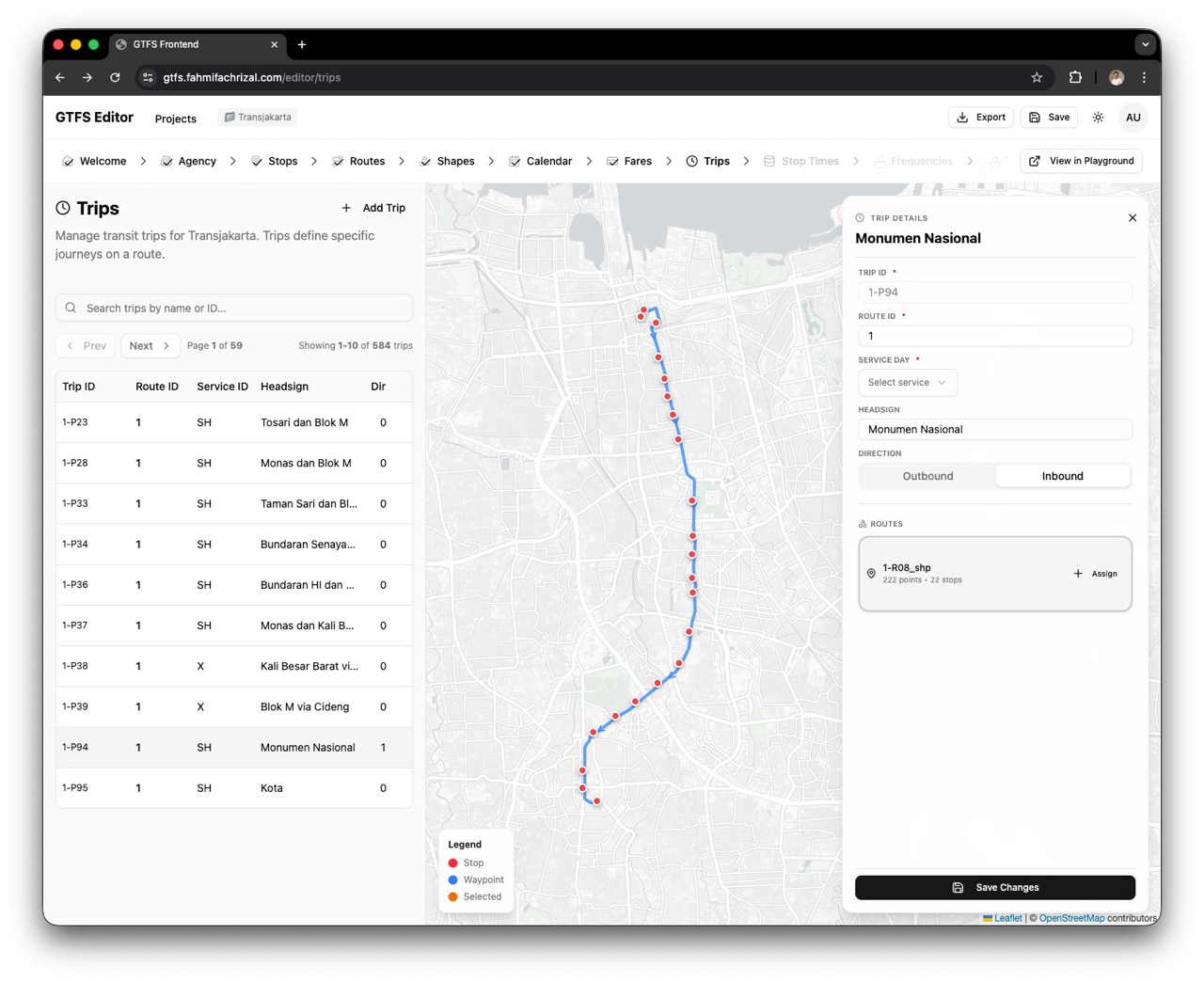Open the browser extensions puzzle icon
The width and height of the screenshot is (1204, 982).
pos(1075,78)
